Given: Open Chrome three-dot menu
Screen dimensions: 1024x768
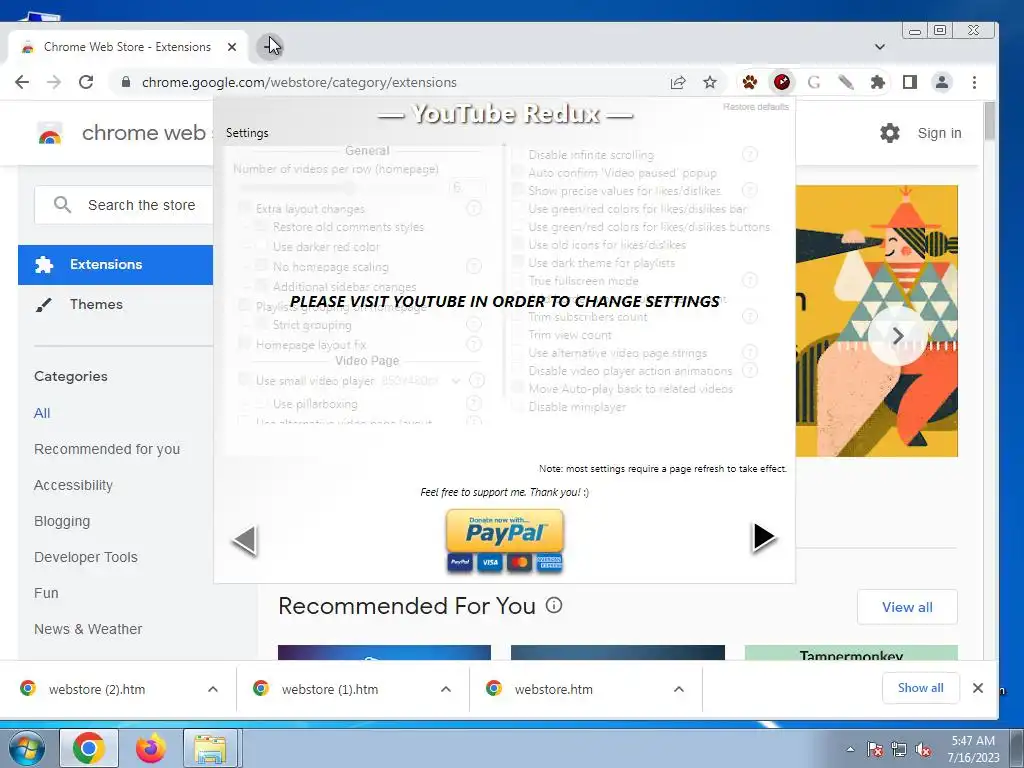Looking at the screenshot, I should pyautogui.click(x=974, y=82).
